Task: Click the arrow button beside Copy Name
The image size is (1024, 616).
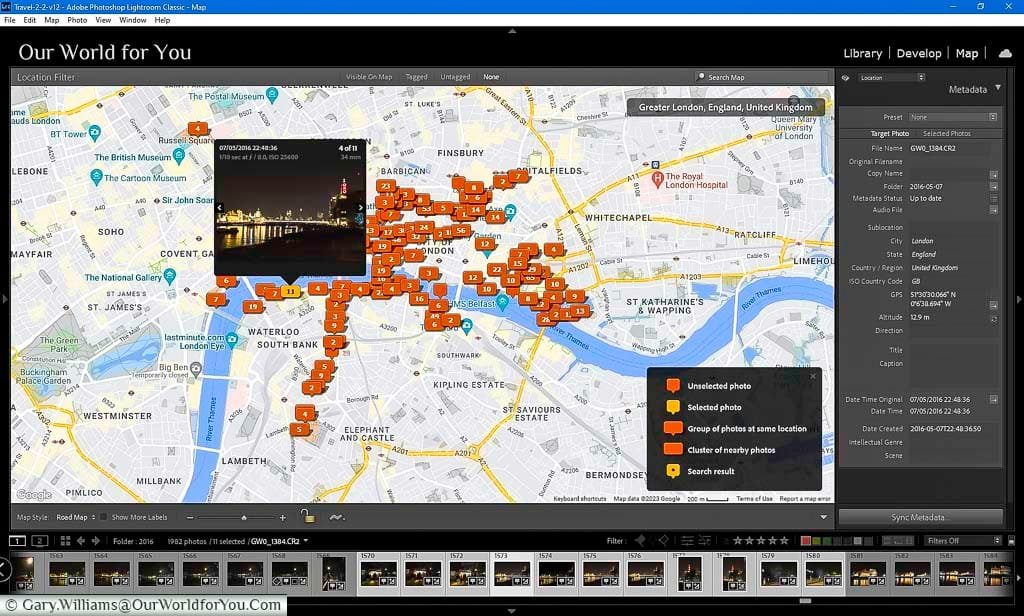Action: pyautogui.click(x=993, y=174)
